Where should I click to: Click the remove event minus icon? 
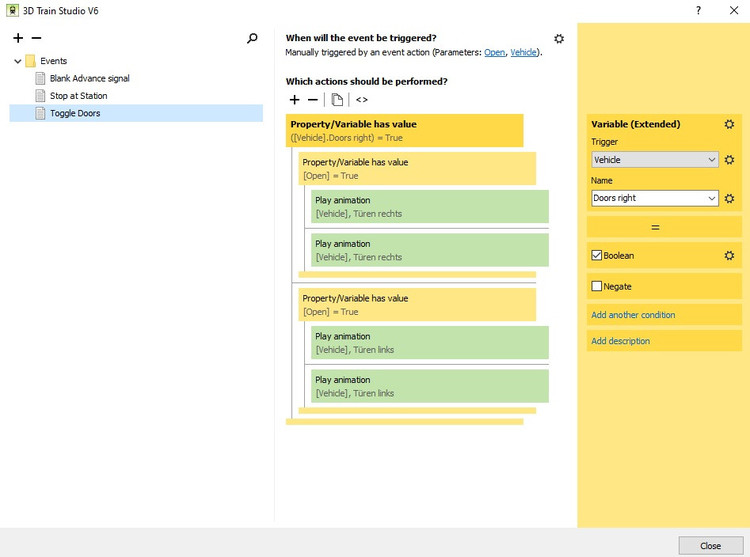click(x=37, y=38)
